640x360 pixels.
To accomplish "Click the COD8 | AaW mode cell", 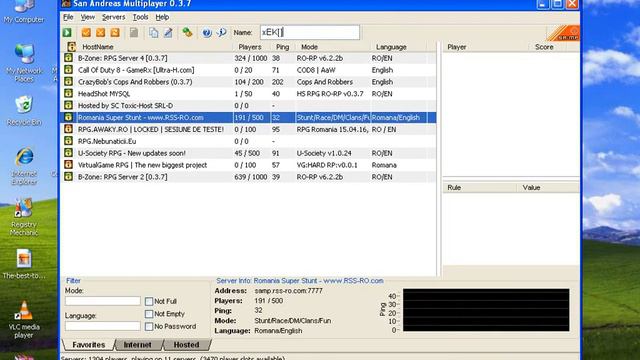I will click(x=316, y=70).
